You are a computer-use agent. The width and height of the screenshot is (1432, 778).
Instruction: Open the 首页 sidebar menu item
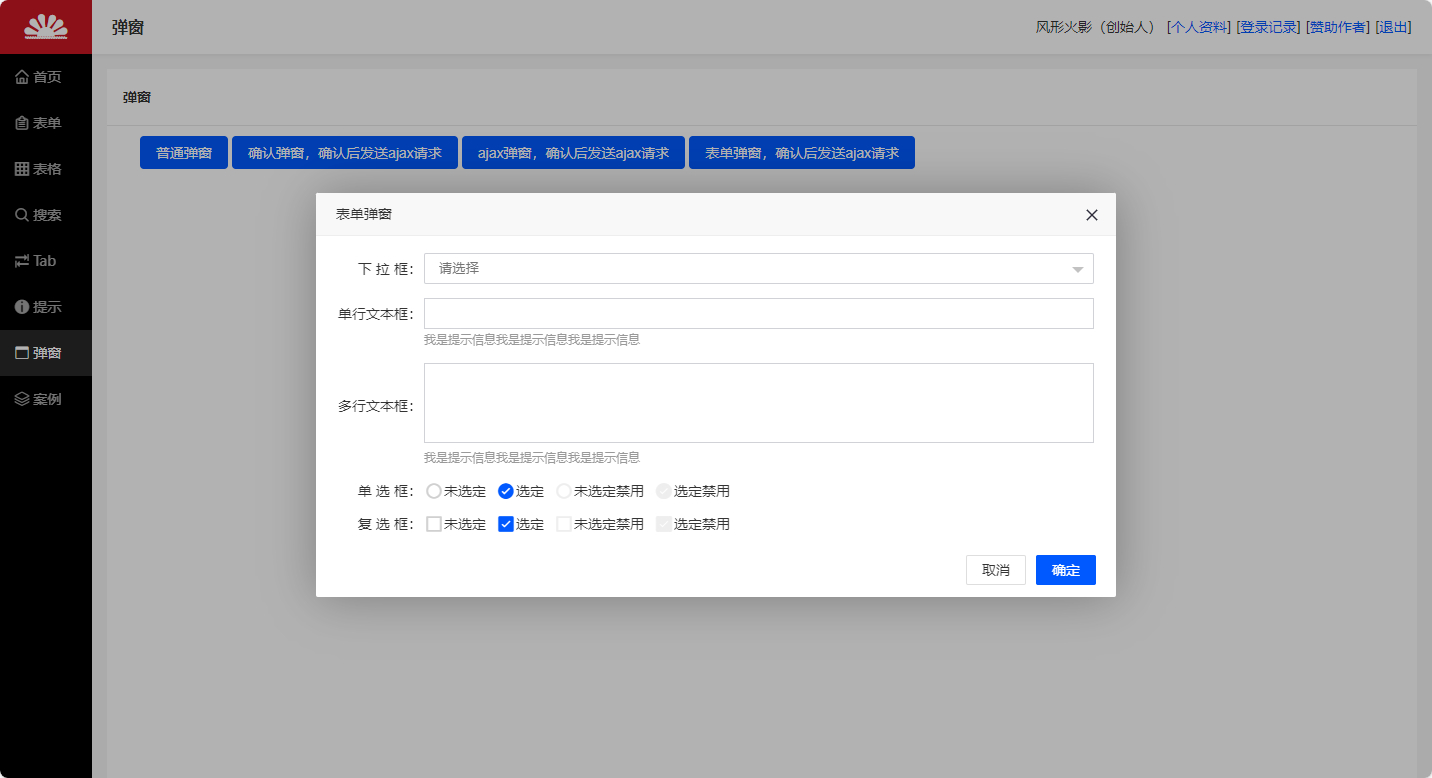46,77
